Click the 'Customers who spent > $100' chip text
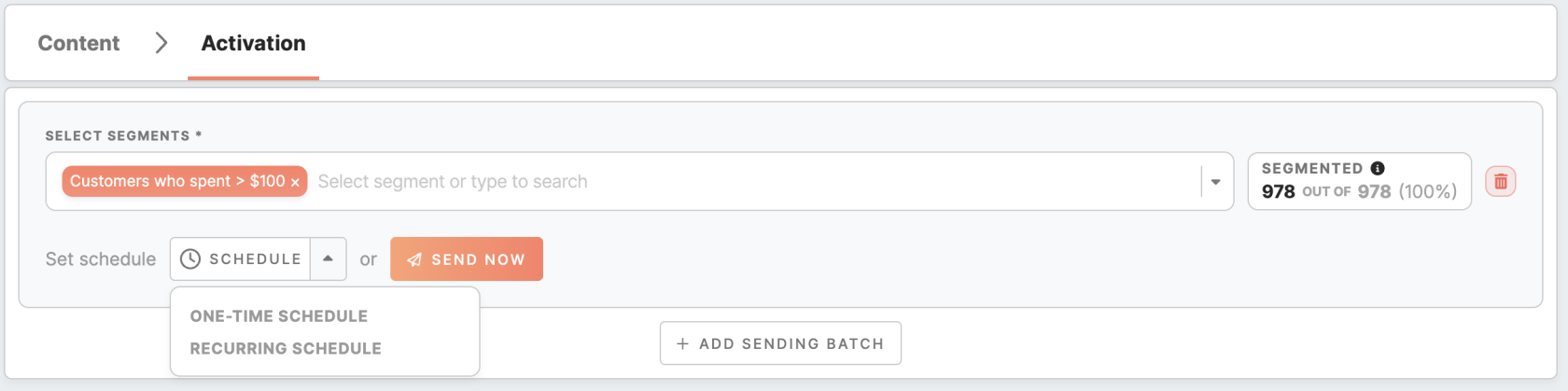 (177, 181)
